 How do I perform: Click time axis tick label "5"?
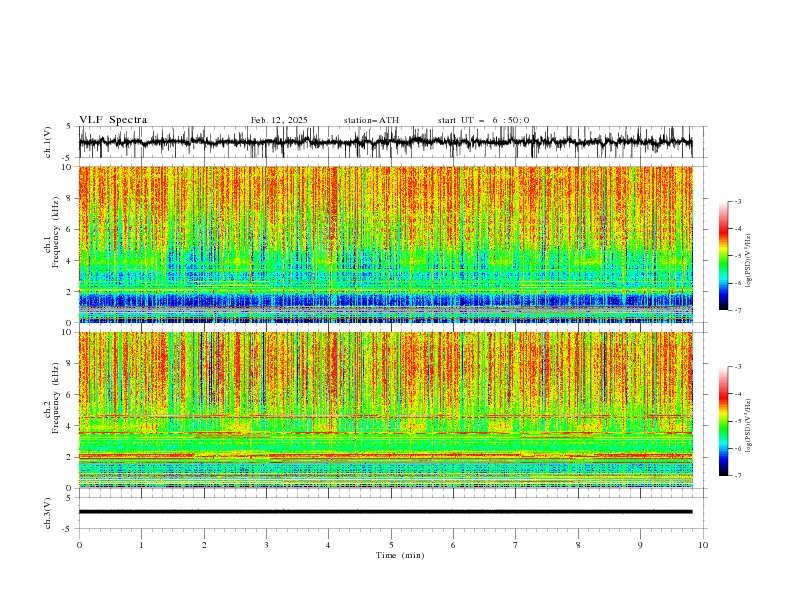[391, 545]
